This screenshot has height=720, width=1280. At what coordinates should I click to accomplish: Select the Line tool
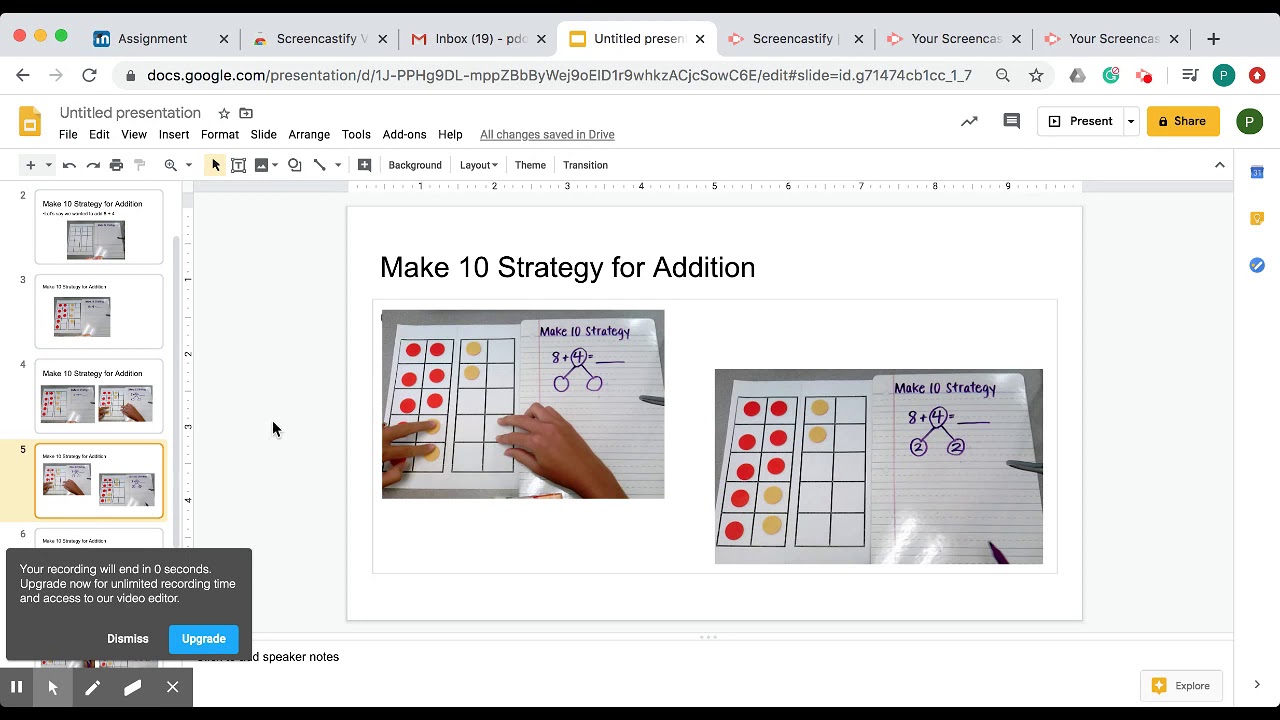320,165
